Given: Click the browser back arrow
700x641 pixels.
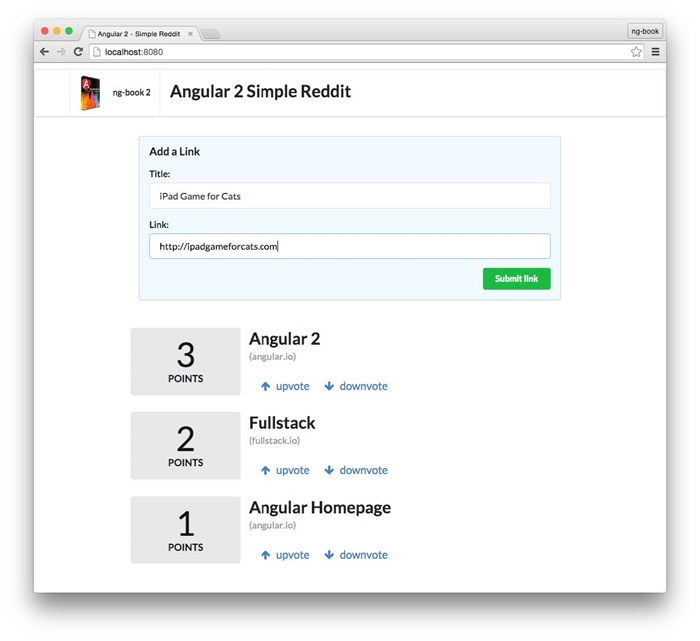Looking at the screenshot, I should coord(44,52).
